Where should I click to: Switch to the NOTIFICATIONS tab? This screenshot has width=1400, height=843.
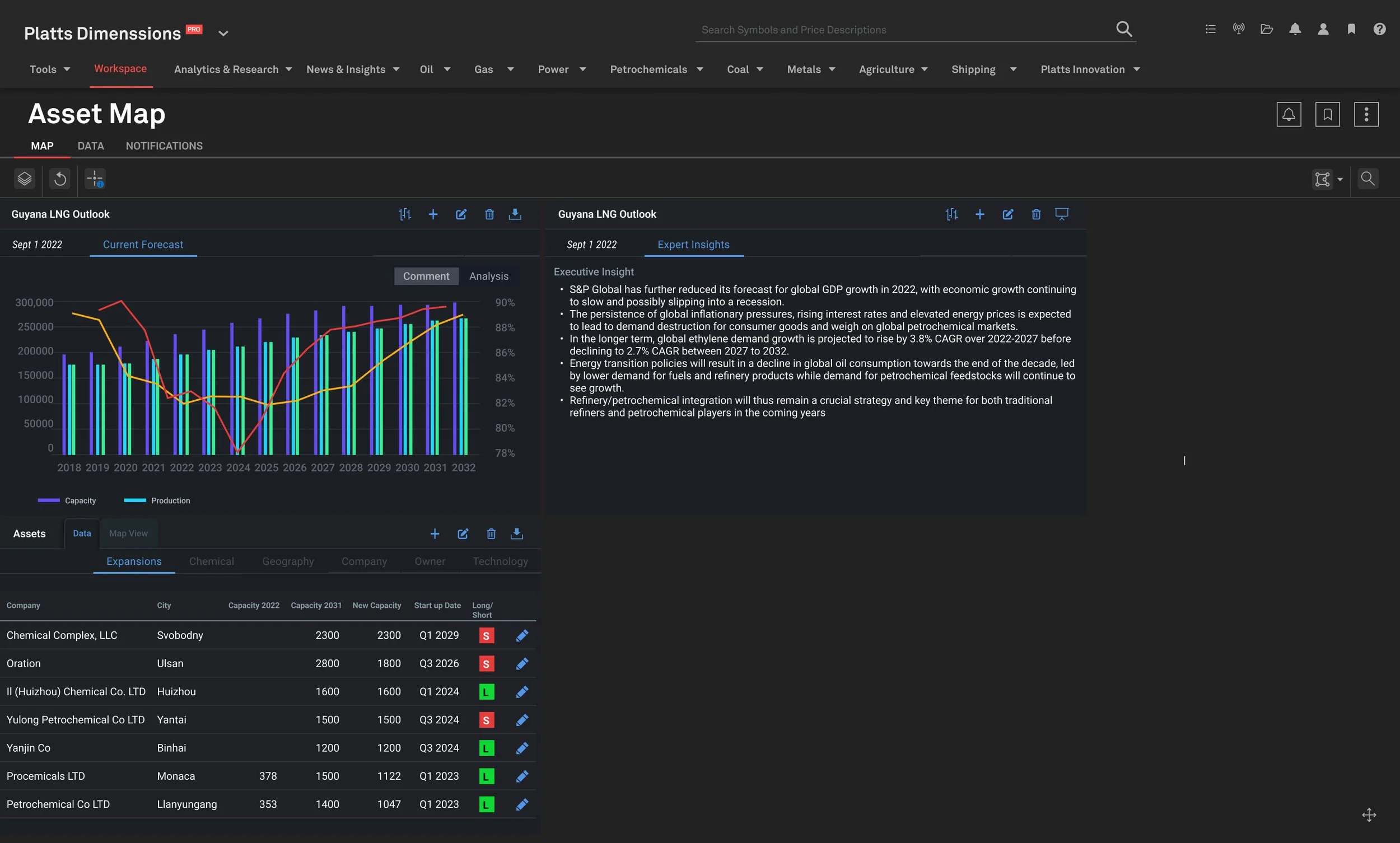tap(164, 146)
